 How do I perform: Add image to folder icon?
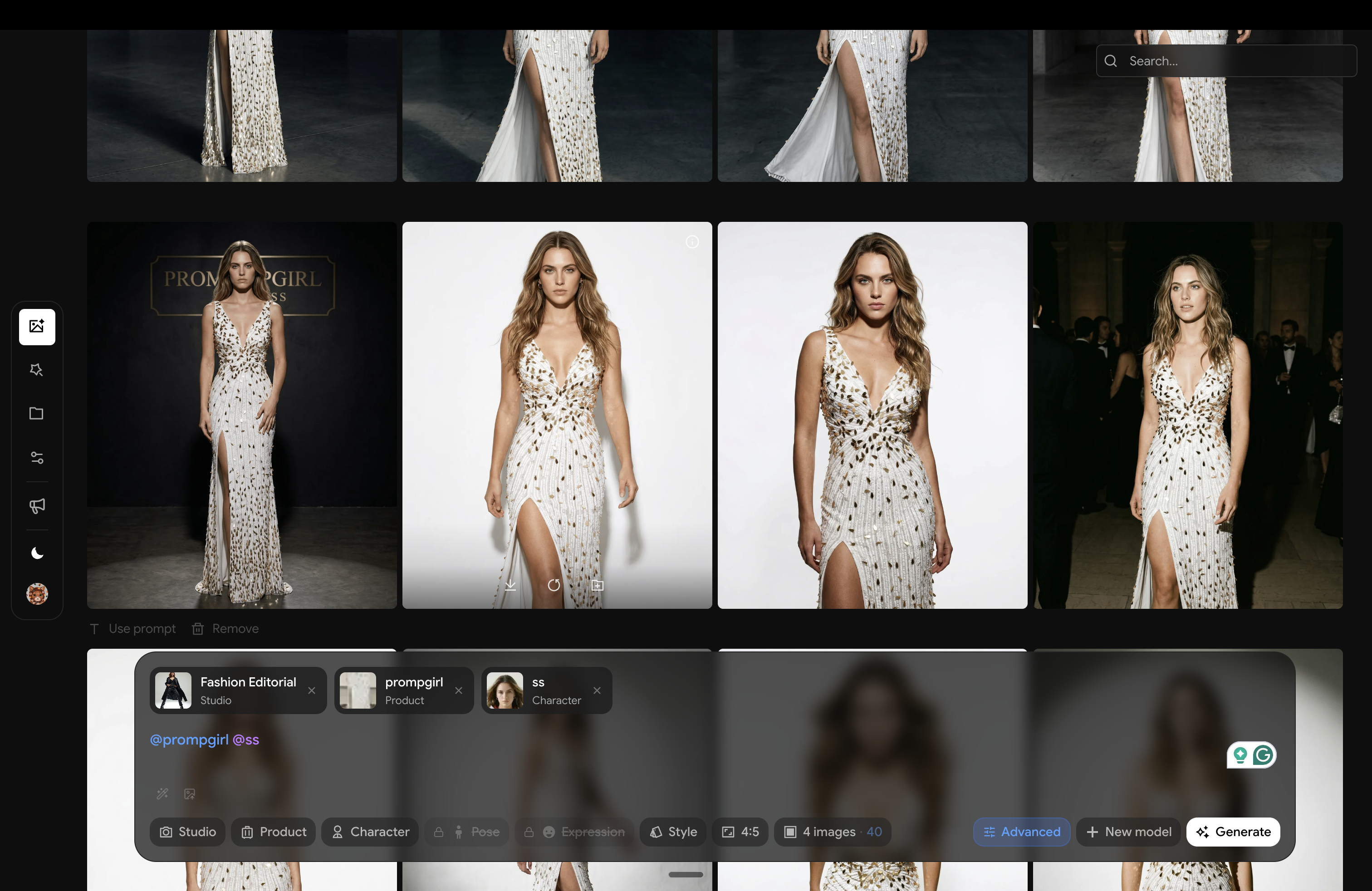click(597, 586)
